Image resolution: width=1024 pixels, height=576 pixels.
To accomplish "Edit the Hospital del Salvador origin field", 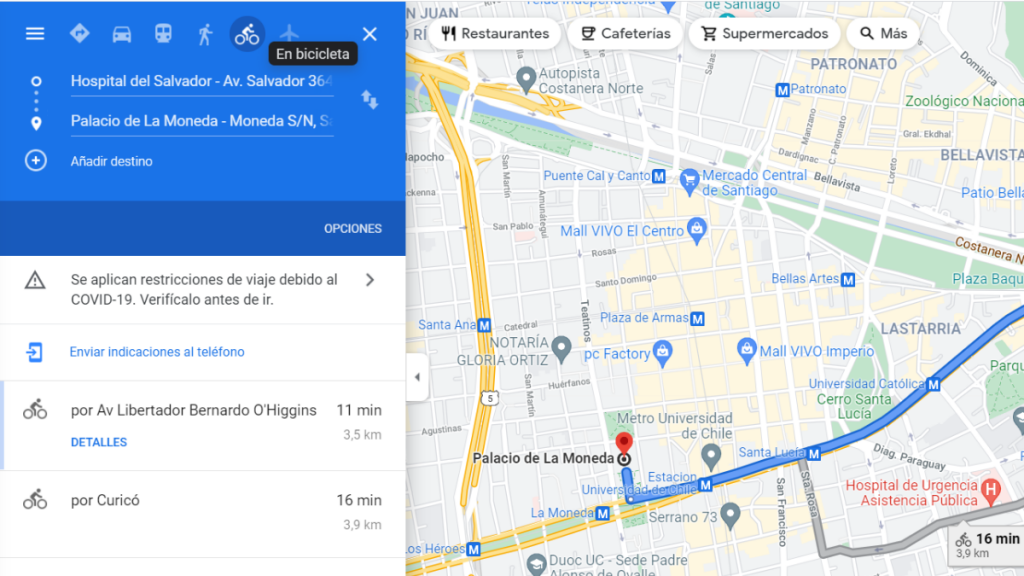I will [202, 82].
